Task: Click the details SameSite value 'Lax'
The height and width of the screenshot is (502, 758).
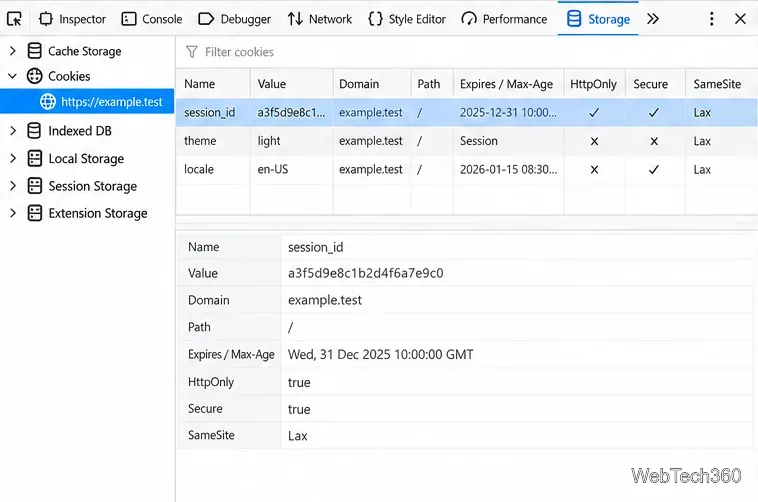Action: point(297,436)
